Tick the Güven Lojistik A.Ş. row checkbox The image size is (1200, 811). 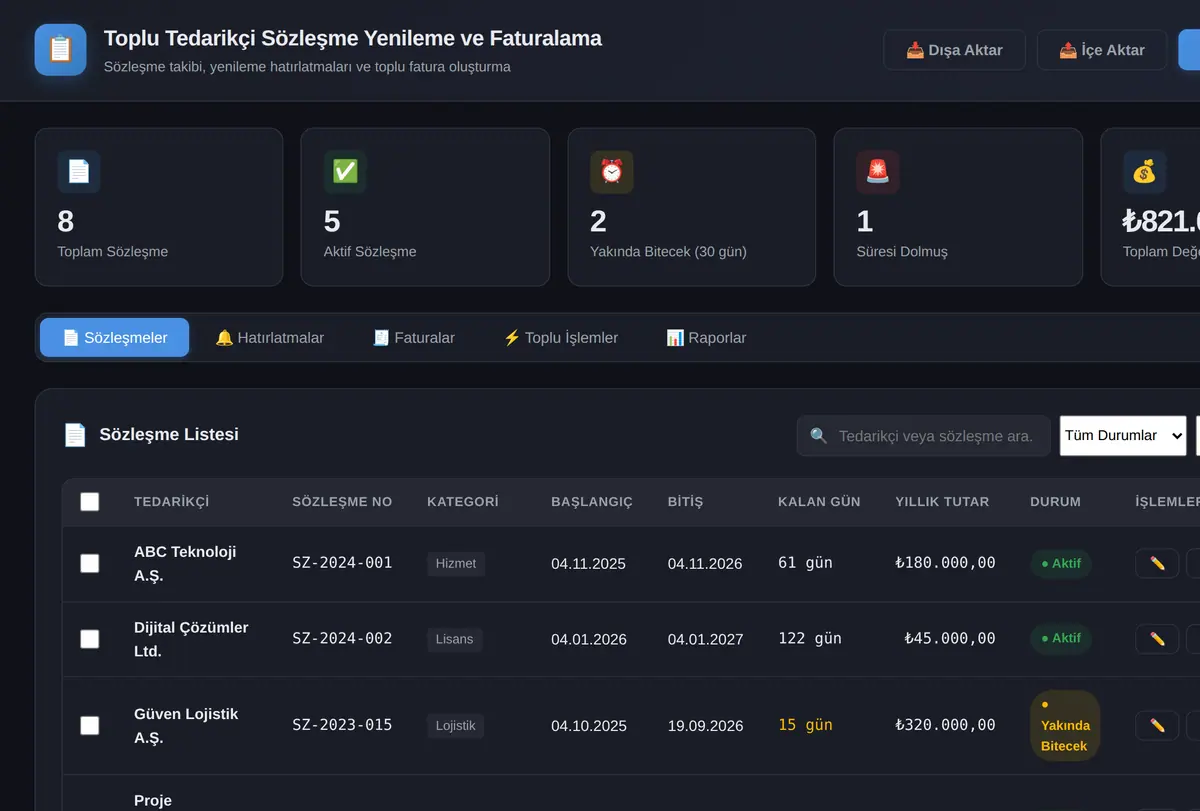[90, 725]
